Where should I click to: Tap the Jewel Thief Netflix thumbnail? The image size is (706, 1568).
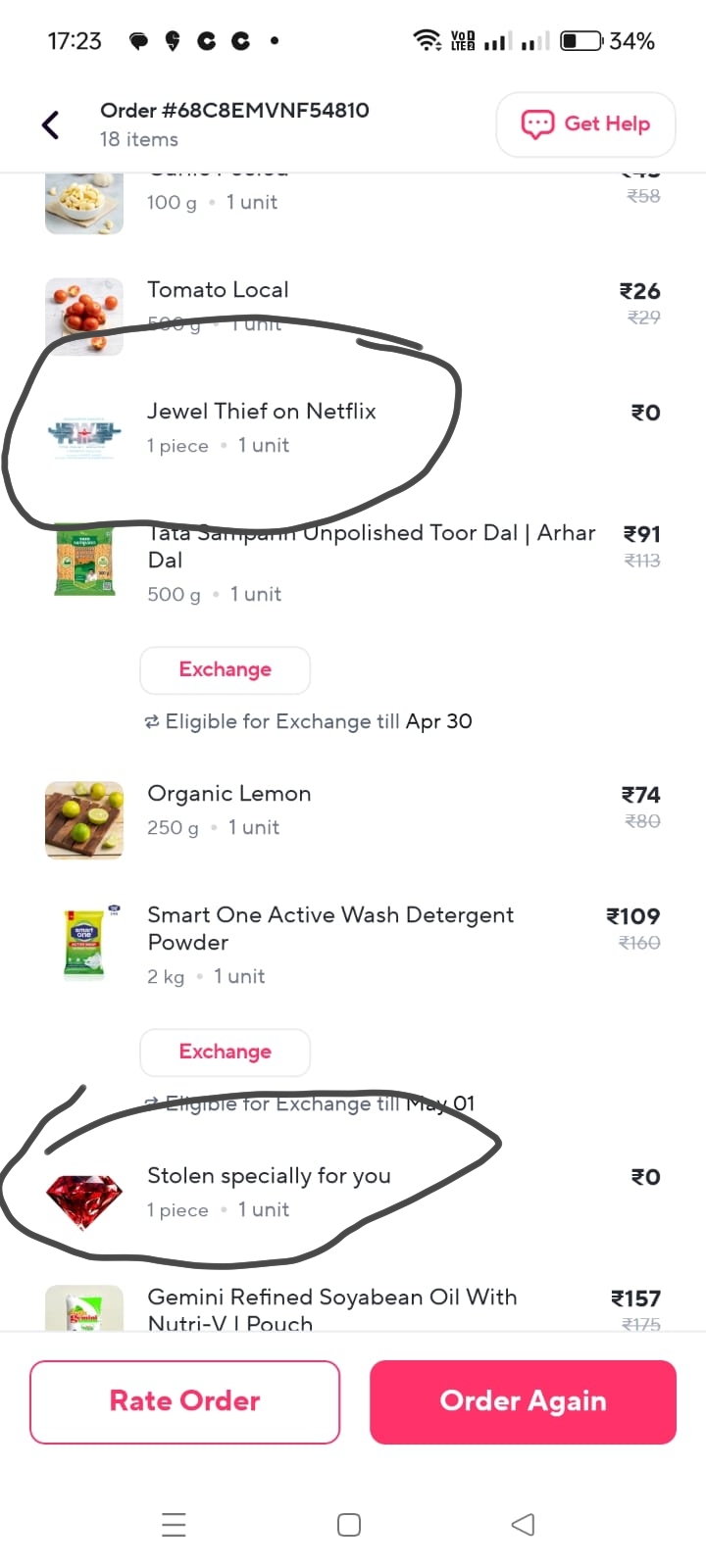84,431
